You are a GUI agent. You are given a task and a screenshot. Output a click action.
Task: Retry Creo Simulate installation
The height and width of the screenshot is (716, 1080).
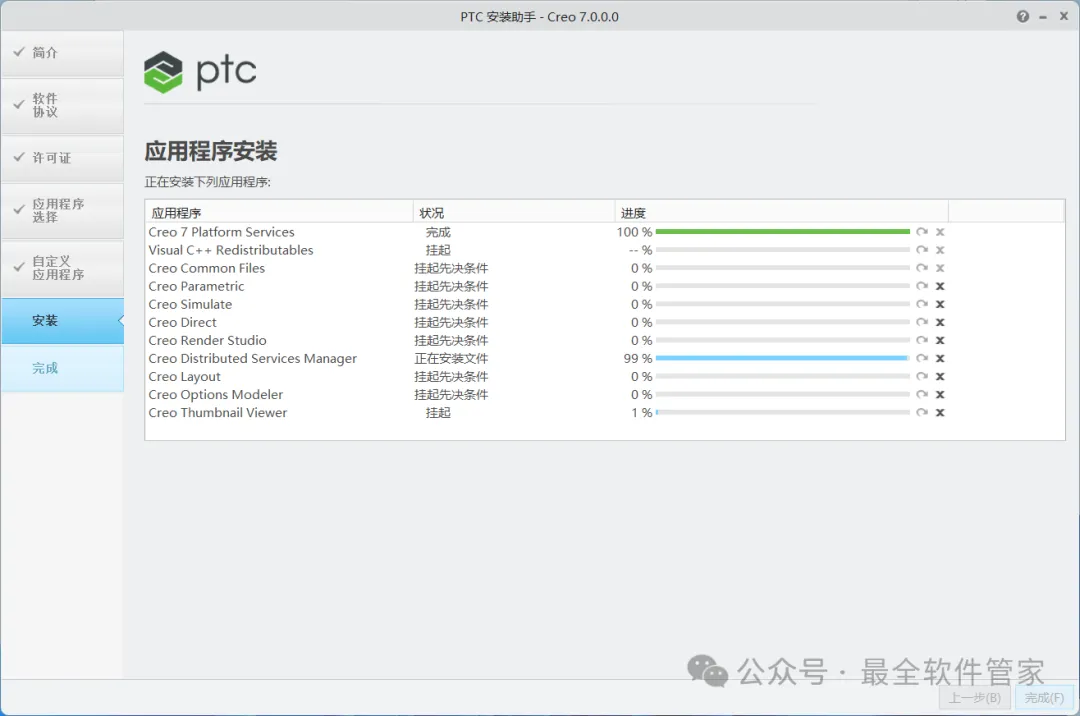pyautogui.click(x=922, y=304)
